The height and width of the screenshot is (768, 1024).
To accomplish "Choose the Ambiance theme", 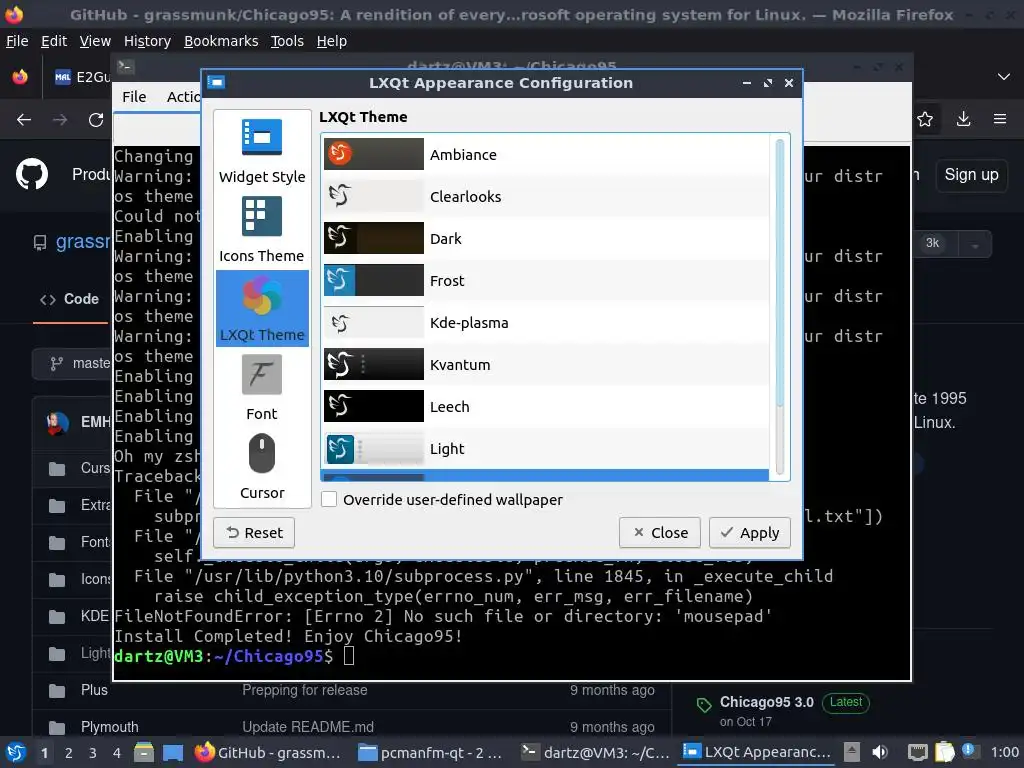I will coord(545,155).
